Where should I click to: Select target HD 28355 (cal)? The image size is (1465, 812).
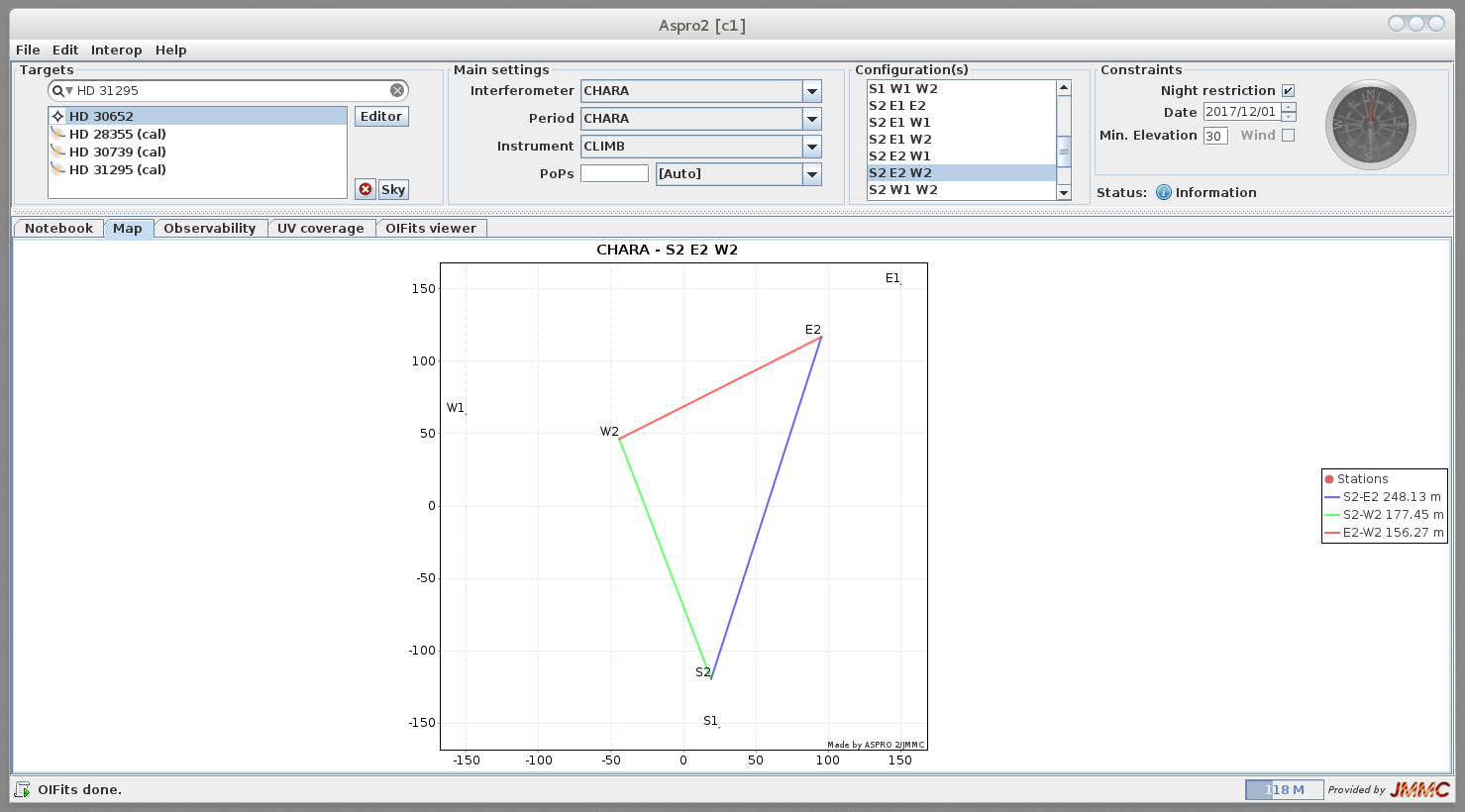(x=197, y=134)
